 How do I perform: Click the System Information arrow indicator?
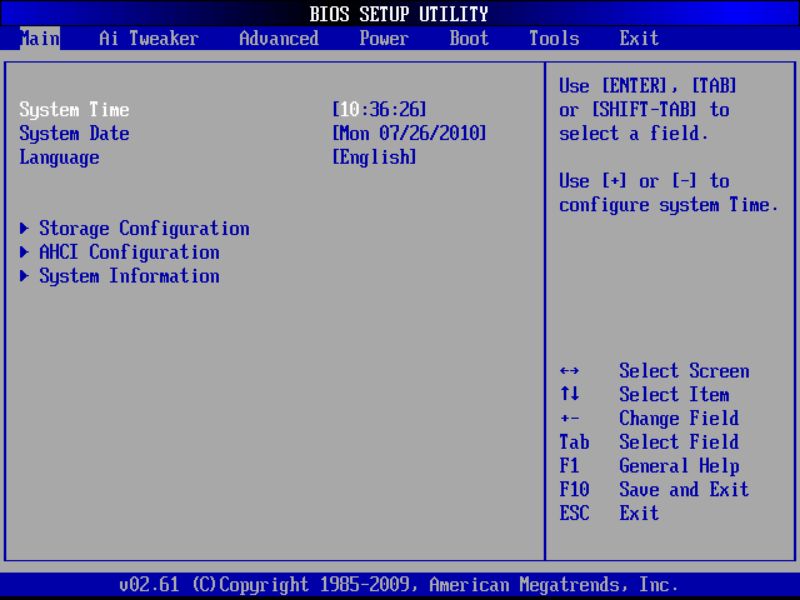point(24,276)
